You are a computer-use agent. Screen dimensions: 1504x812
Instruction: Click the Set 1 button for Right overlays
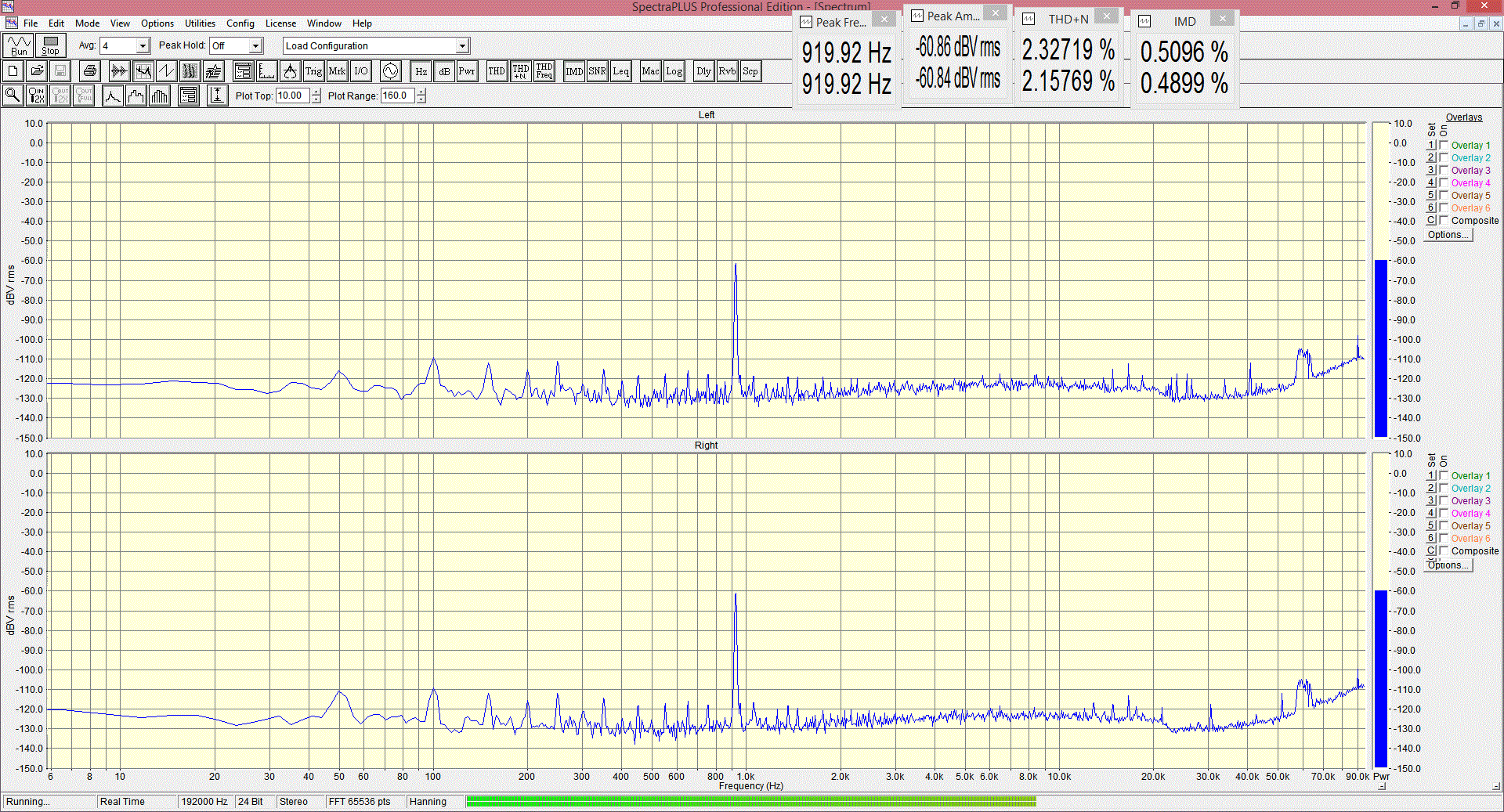(x=1431, y=475)
